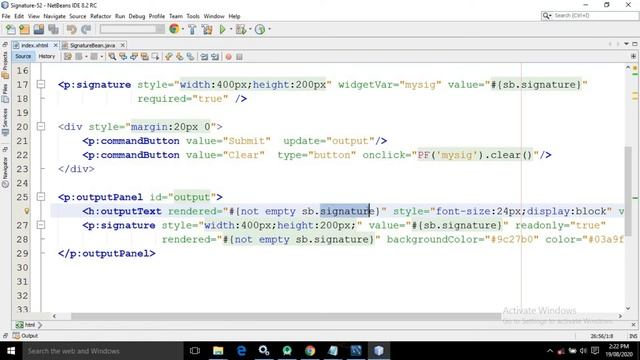Open the Profile Project dropdown arrow

coord(269,29)
